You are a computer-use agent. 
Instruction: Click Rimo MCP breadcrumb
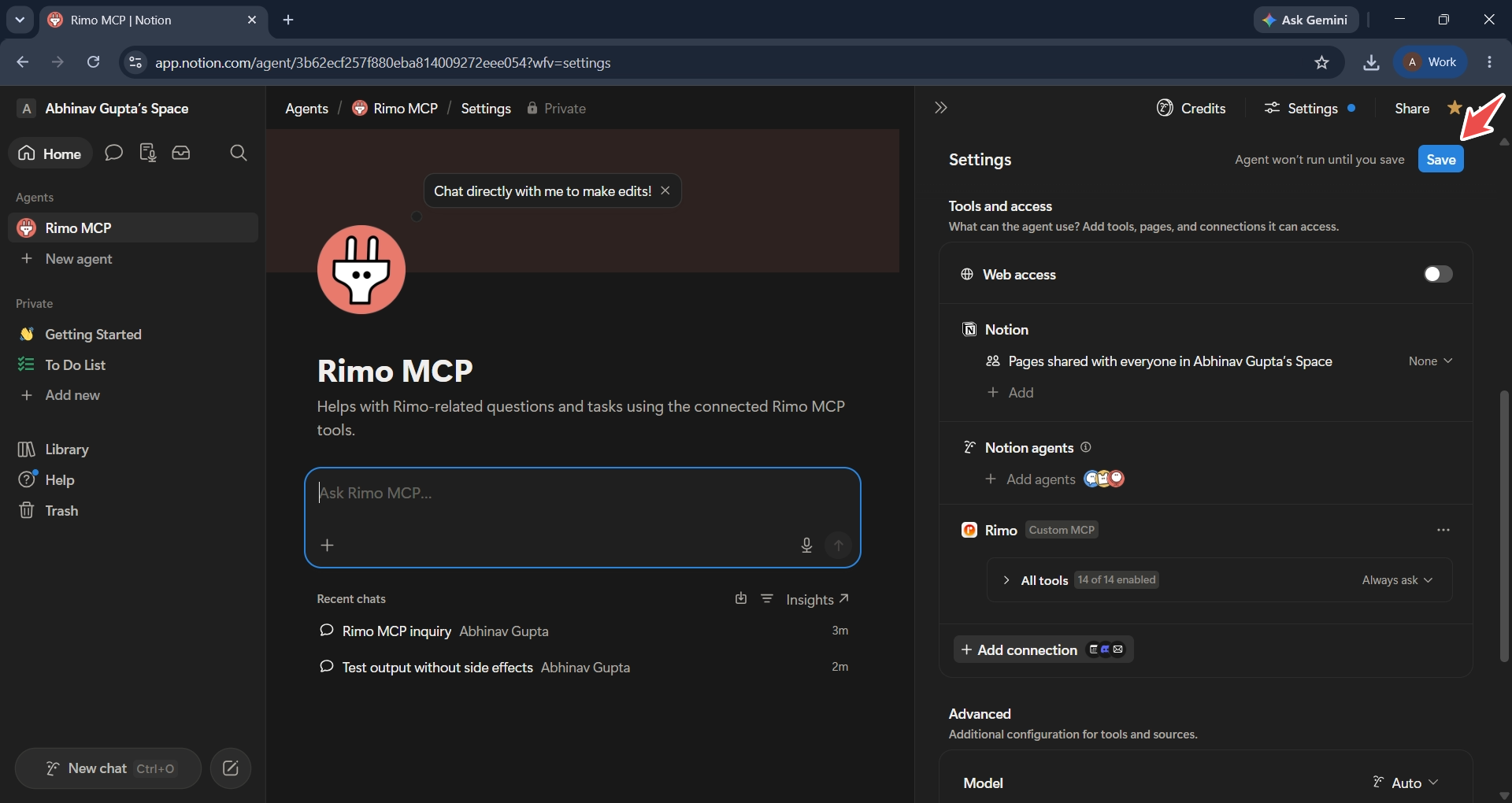tap(395, 109)
